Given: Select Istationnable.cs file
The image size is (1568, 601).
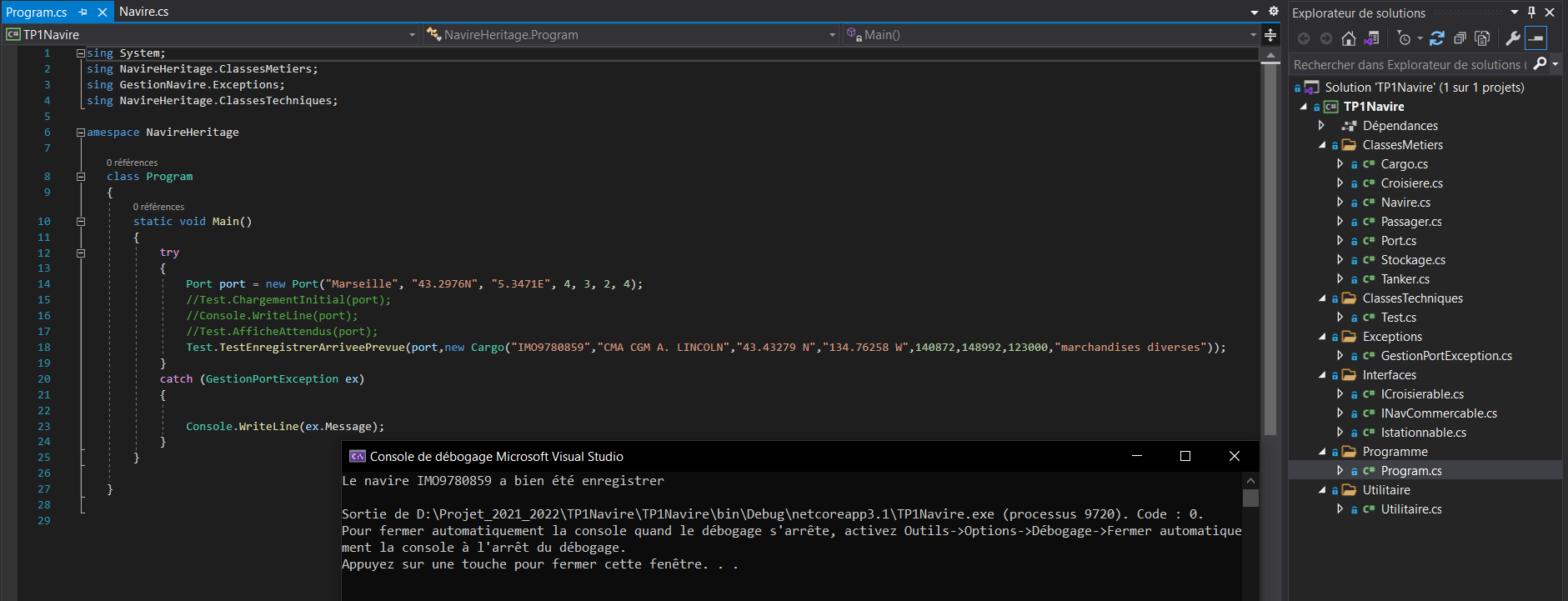Looking at the screenshot, I should tap(1423, 433).
